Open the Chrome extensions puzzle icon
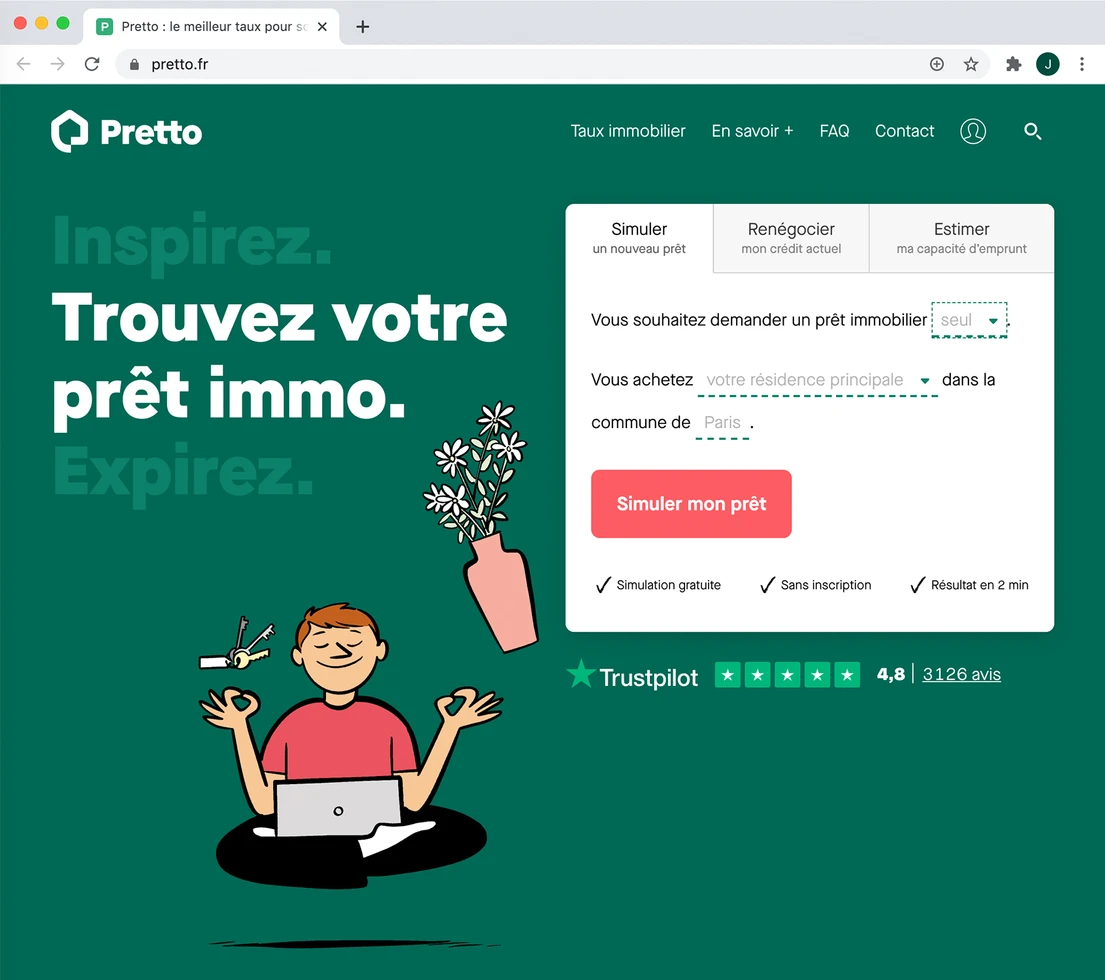 click(1013, 64)
